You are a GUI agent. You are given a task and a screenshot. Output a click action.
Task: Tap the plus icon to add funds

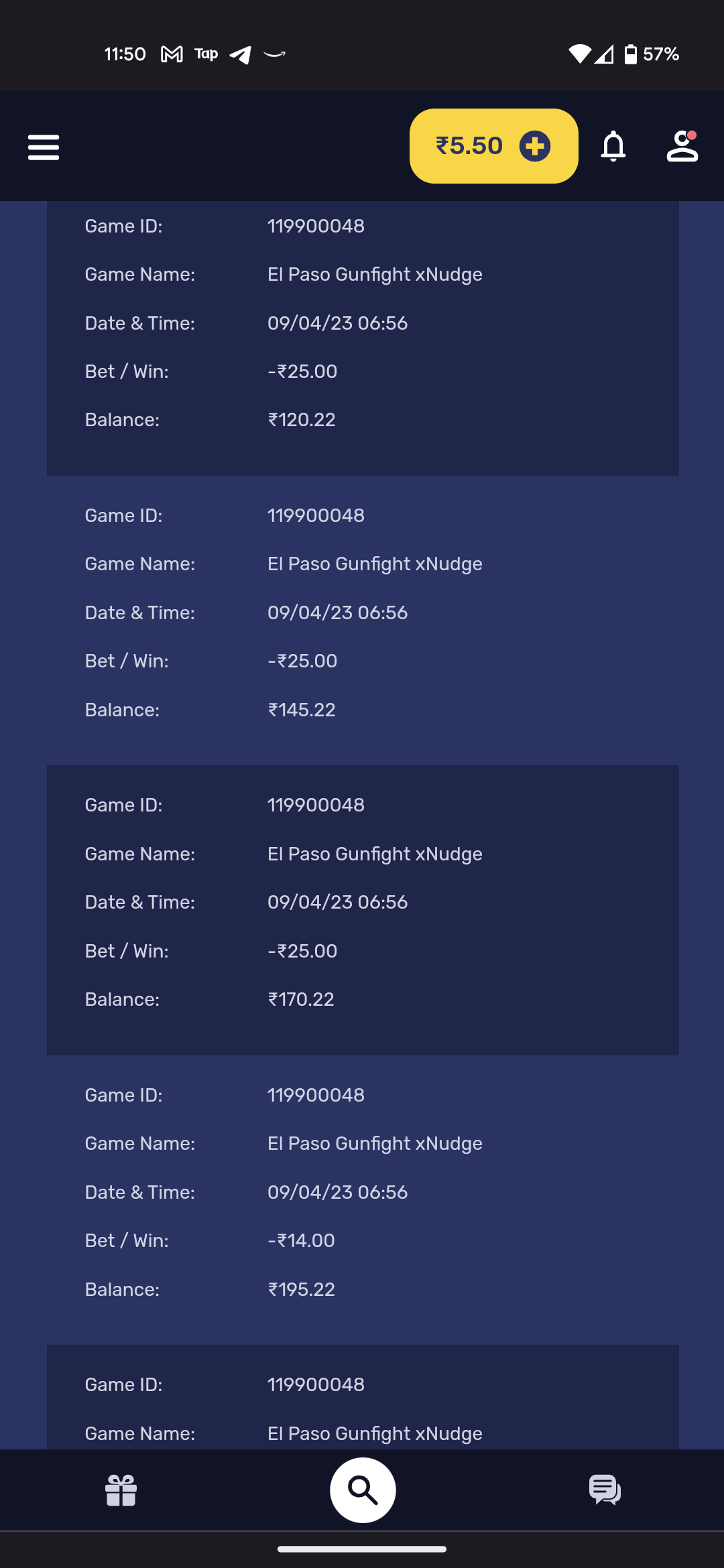[535, 146]
